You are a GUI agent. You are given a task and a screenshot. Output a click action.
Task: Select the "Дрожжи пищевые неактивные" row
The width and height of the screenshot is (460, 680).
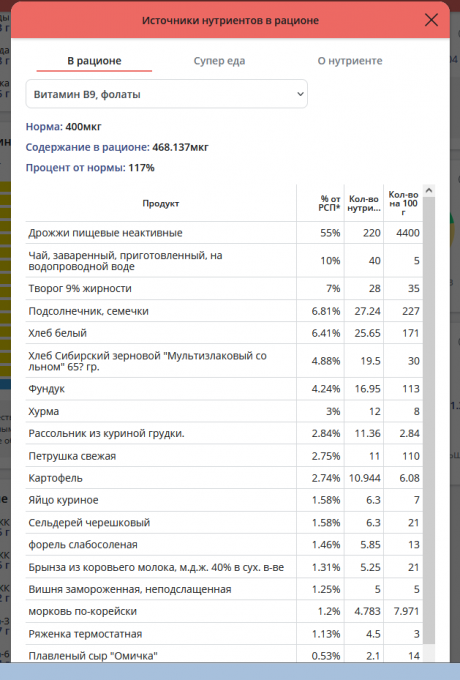pyautogui.click(x=224, y=233)
